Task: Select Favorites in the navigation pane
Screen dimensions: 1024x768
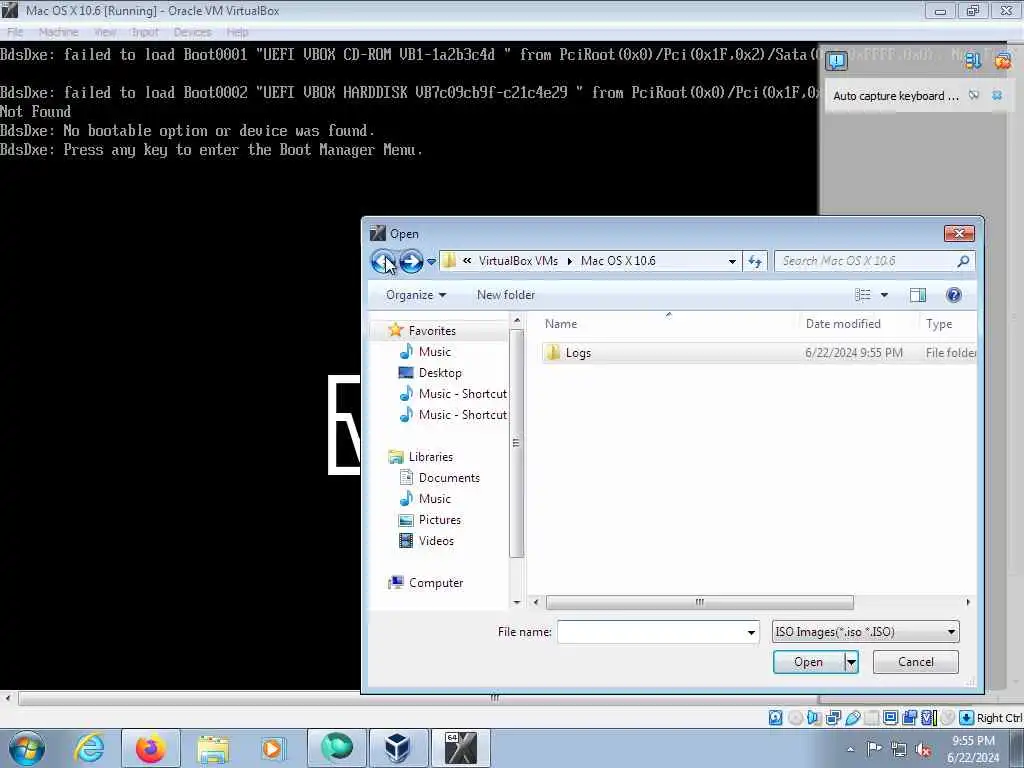Action: [432, 331]
